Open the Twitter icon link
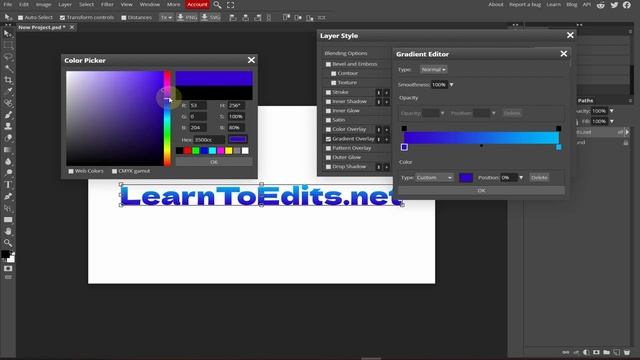This screenshot has width=640, height=360. point(614,5)
